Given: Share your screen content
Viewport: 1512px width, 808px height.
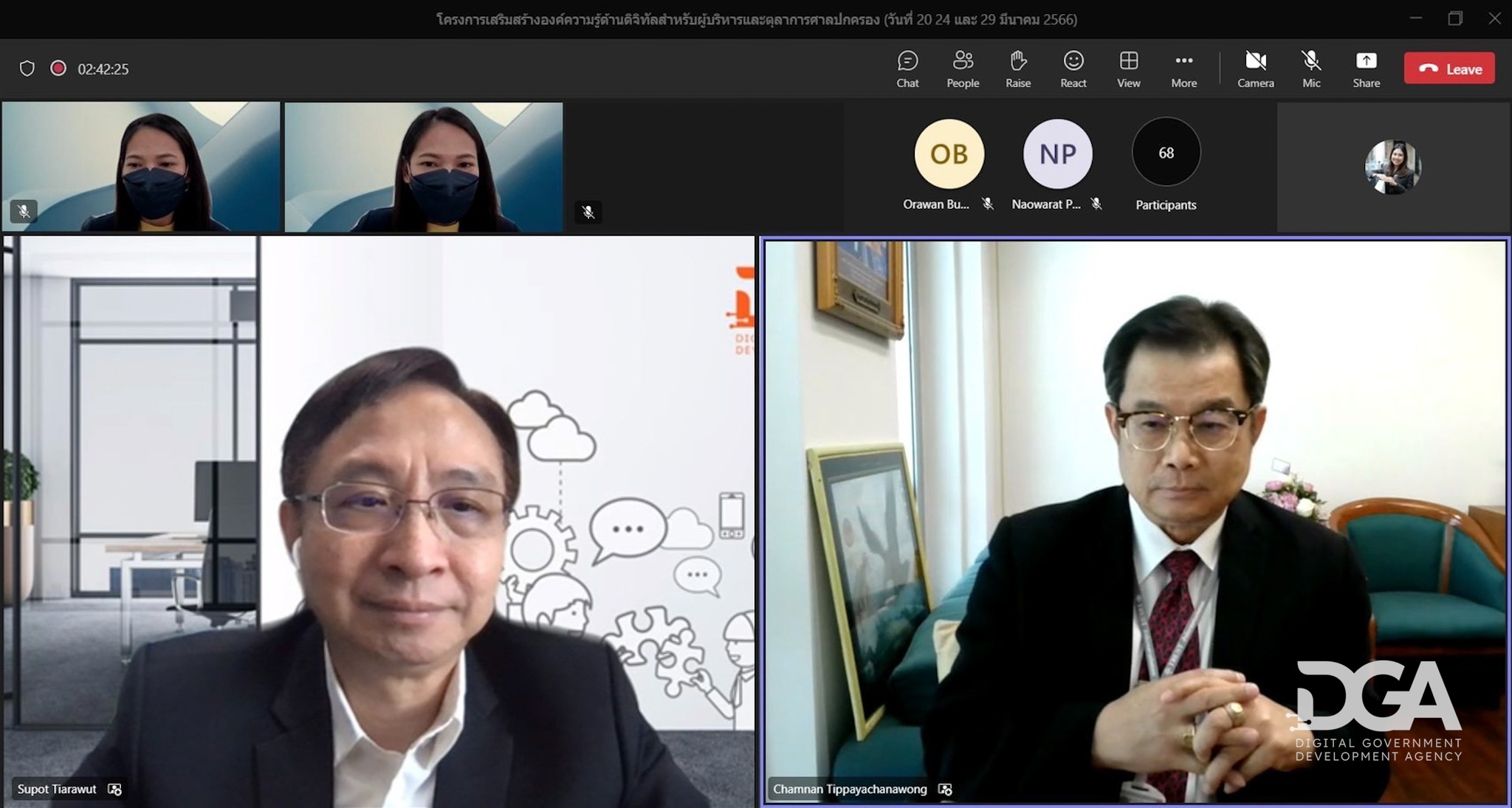Looking at the screenshot, I should pos(1366,69).
